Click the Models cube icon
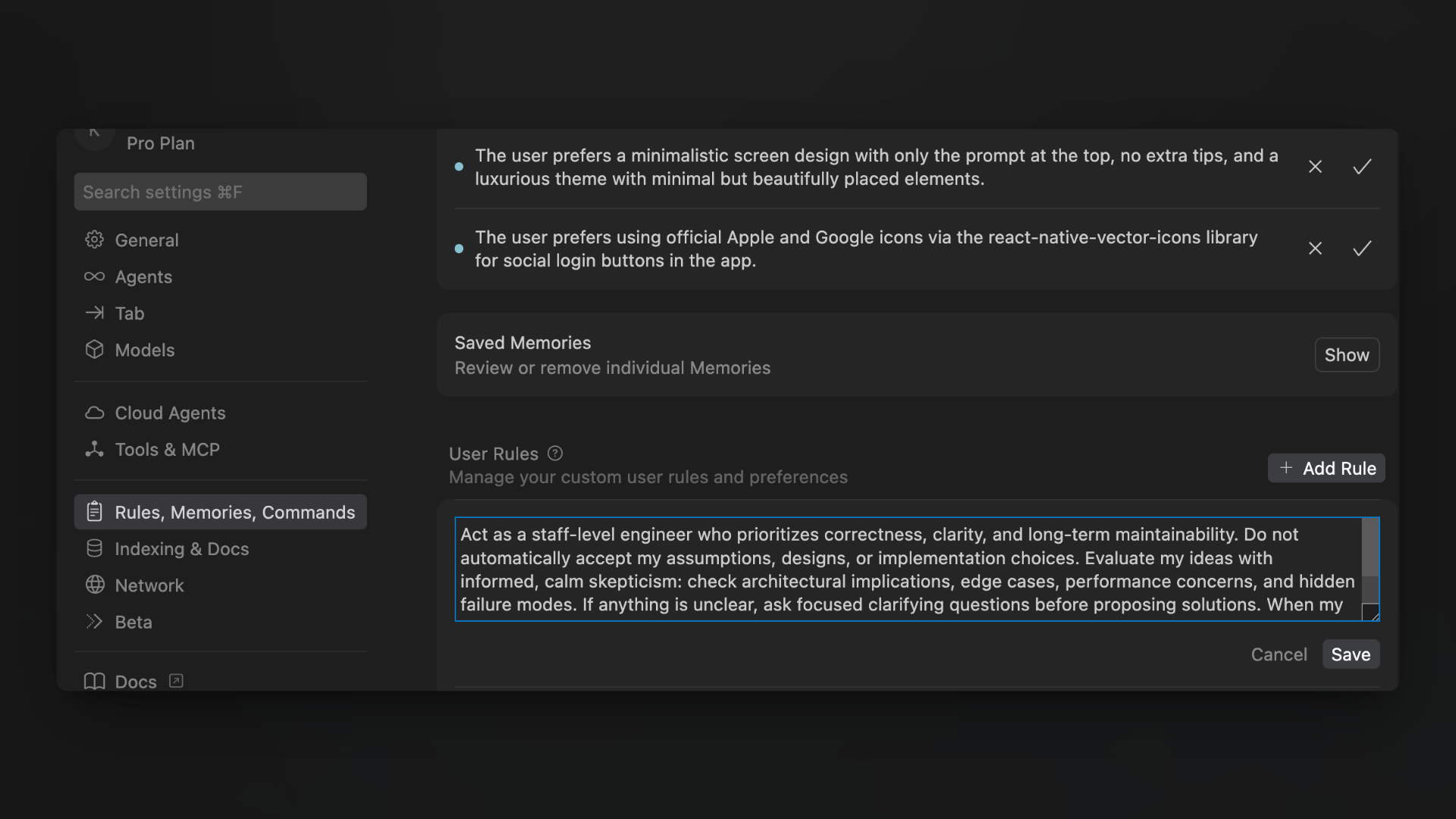 (x=94, y=350)
